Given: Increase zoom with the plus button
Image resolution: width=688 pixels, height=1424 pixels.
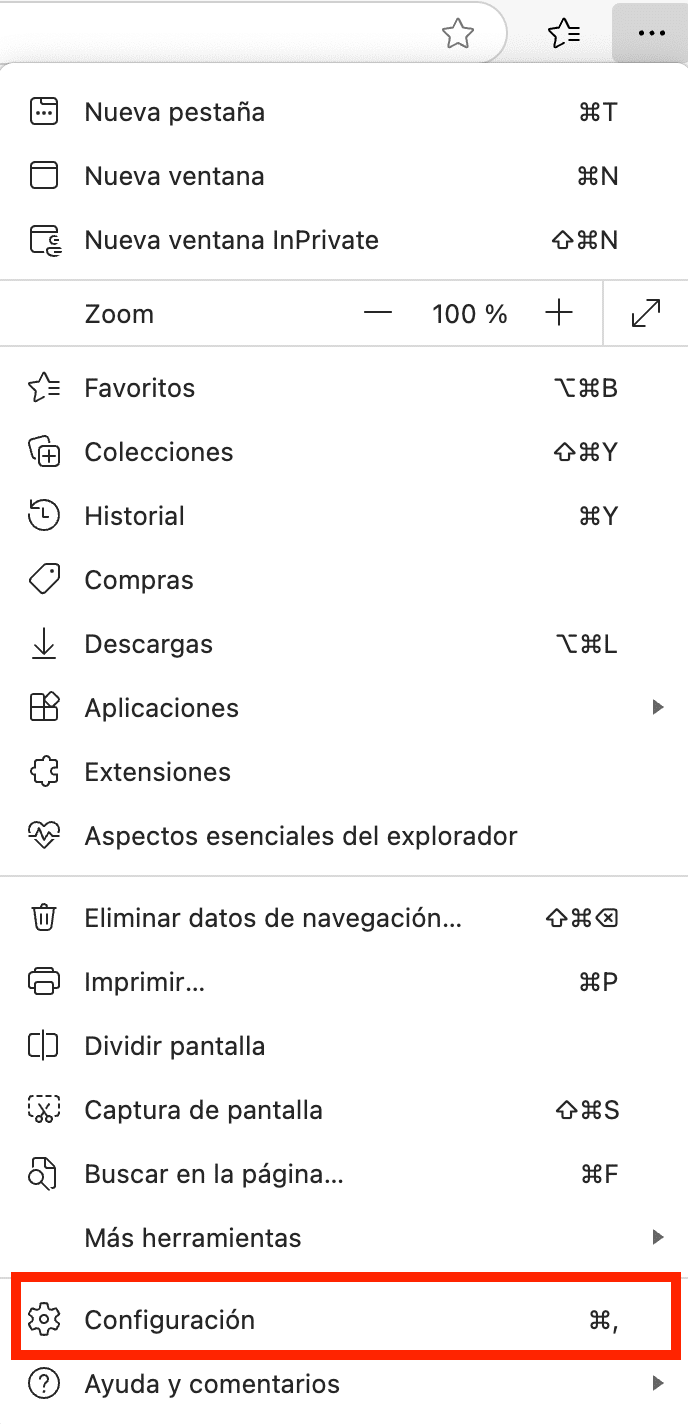Looking at the screenshot, I should pyautogui.click(x=558, y=314).
